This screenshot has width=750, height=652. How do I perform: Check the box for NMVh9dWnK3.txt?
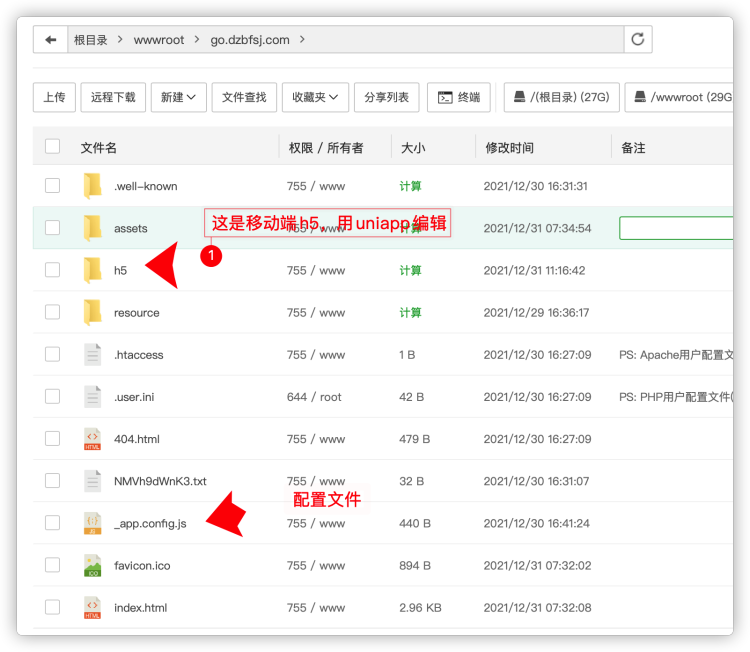pos(52,481)
